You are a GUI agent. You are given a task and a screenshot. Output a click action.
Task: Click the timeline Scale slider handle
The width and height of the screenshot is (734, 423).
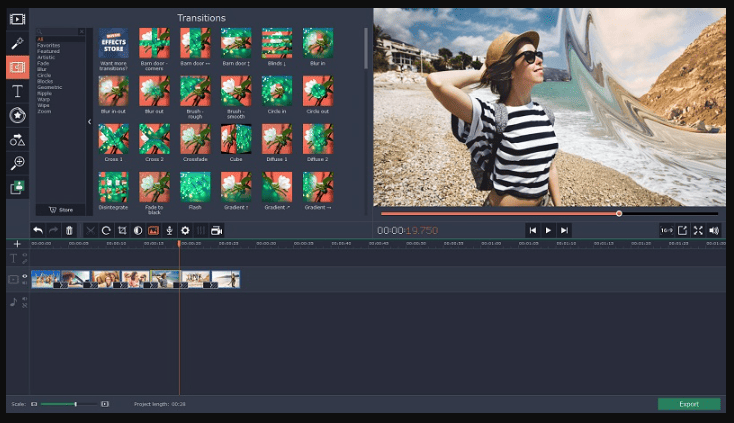point(75,404)
